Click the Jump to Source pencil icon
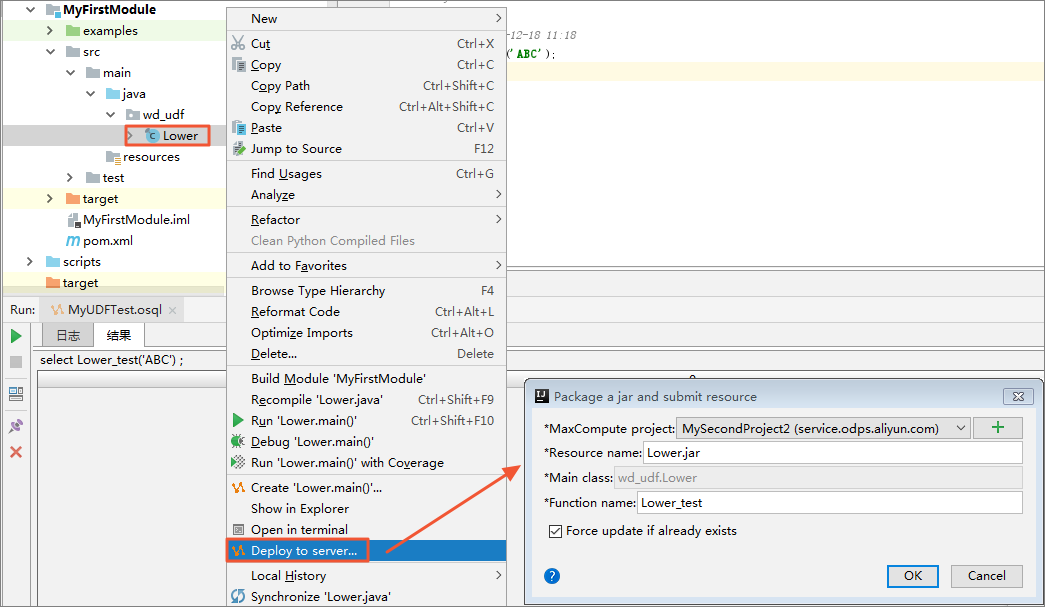The height and width of the screenshot is (607, 1045). [239, 149]
